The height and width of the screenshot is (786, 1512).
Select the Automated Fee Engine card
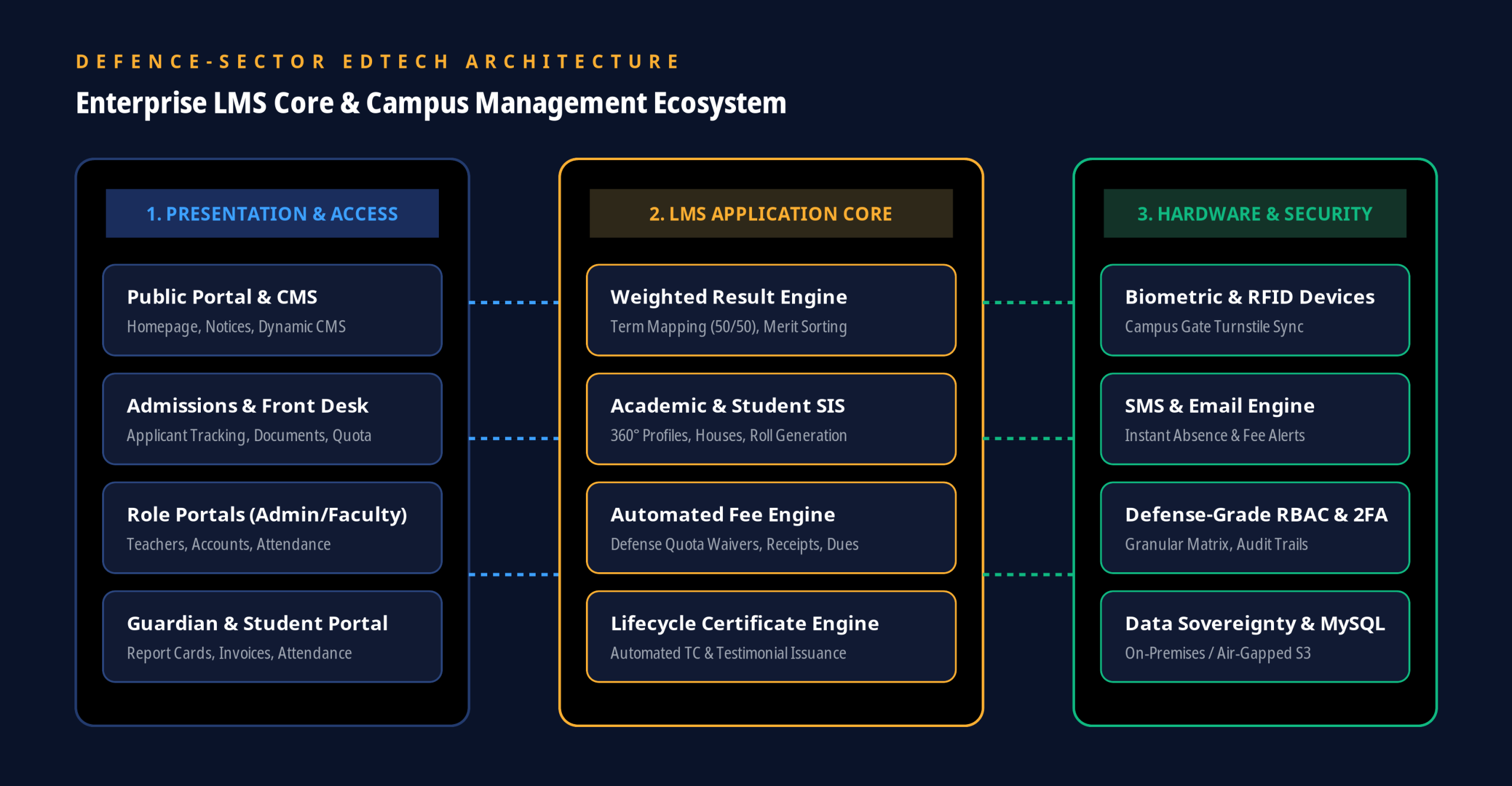coord(771,527)
